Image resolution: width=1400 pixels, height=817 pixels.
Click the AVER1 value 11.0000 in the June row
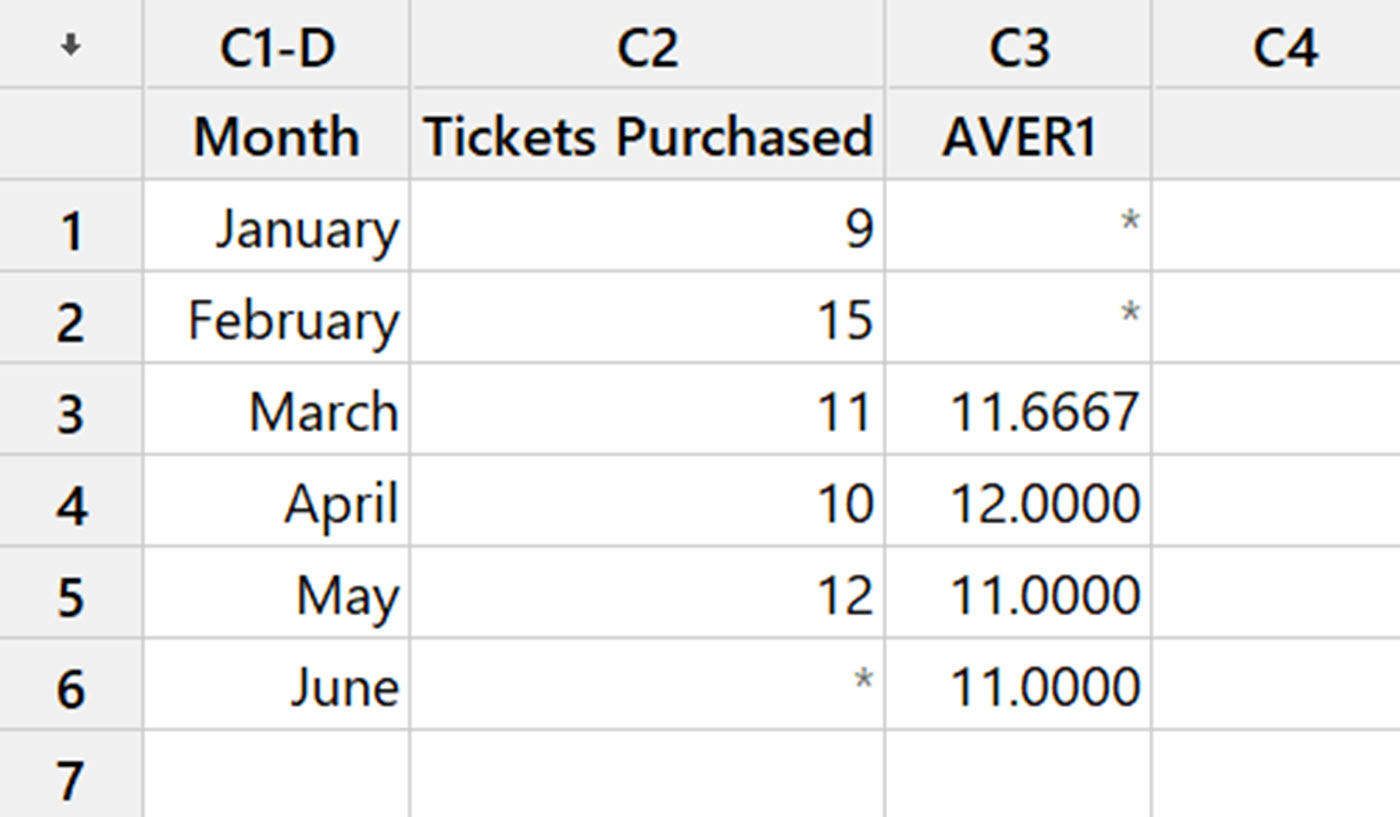click(x=1018, y=685)
